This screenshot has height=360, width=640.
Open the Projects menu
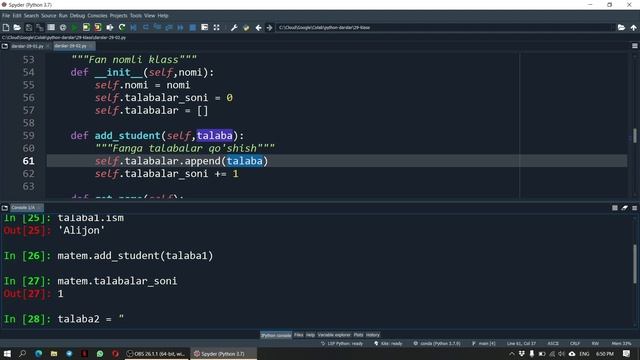coord(118,16)
